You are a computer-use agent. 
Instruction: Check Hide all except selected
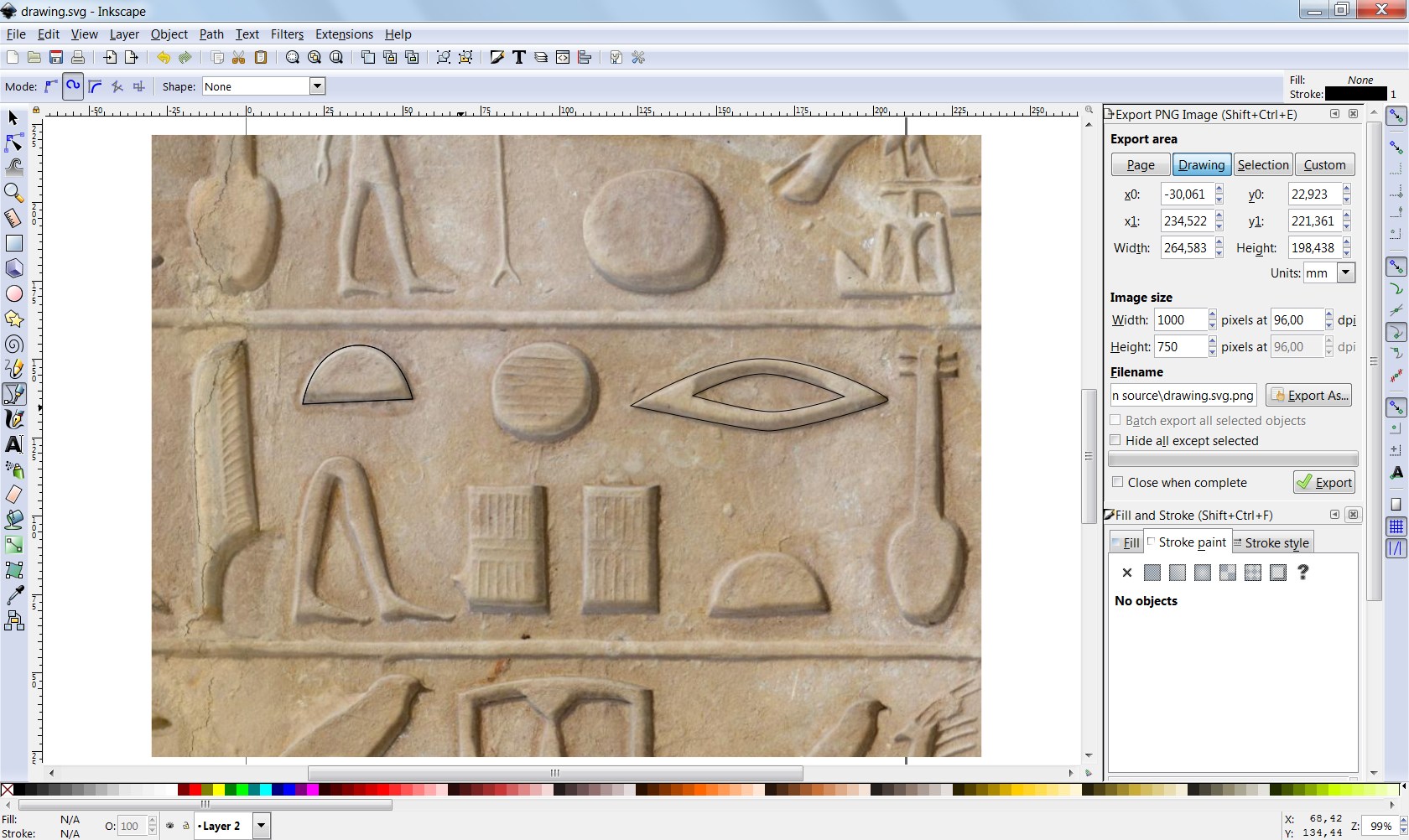click(1116, 440)
